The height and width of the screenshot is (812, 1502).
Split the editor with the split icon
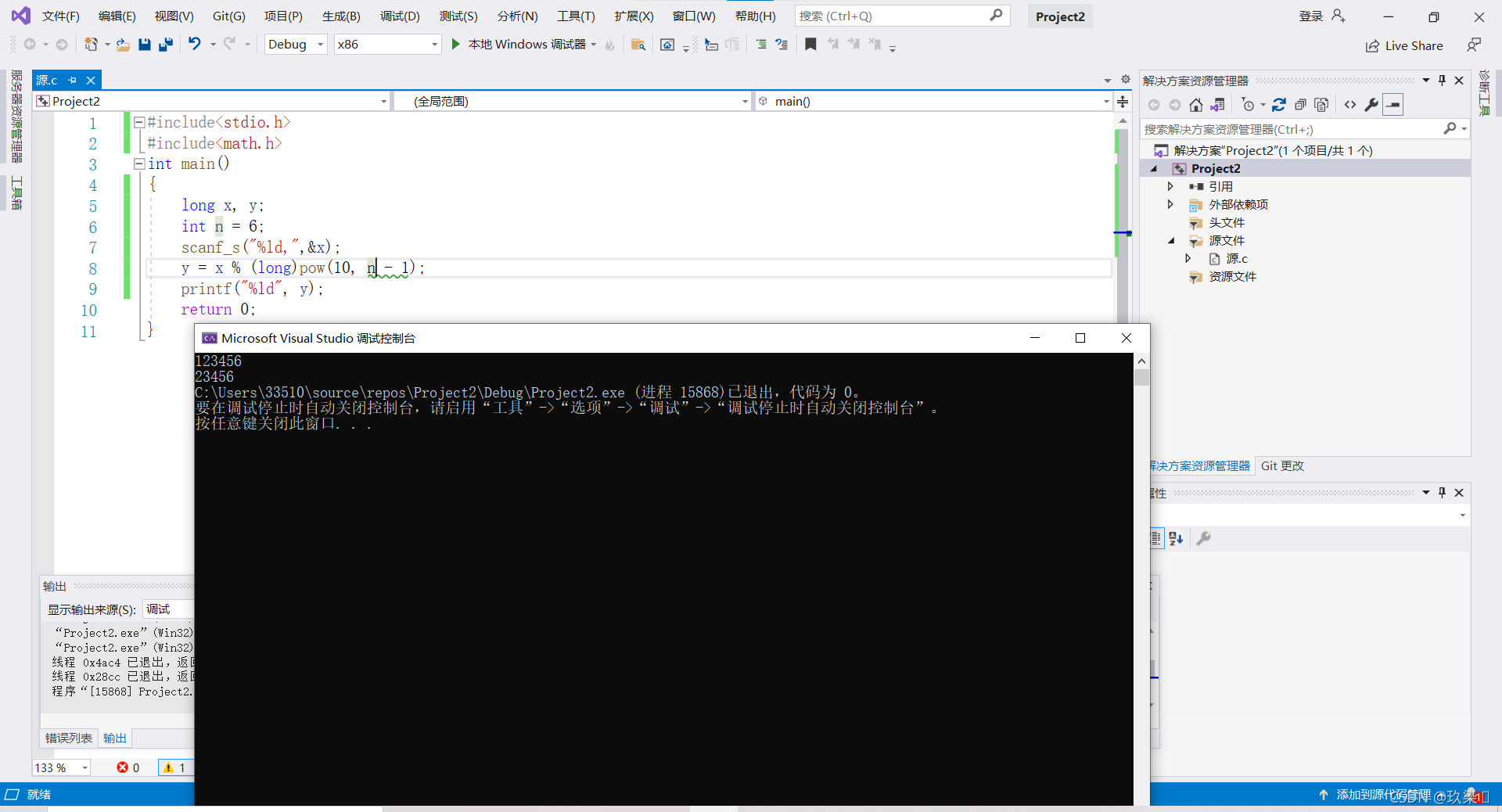tap(1123, 102)
